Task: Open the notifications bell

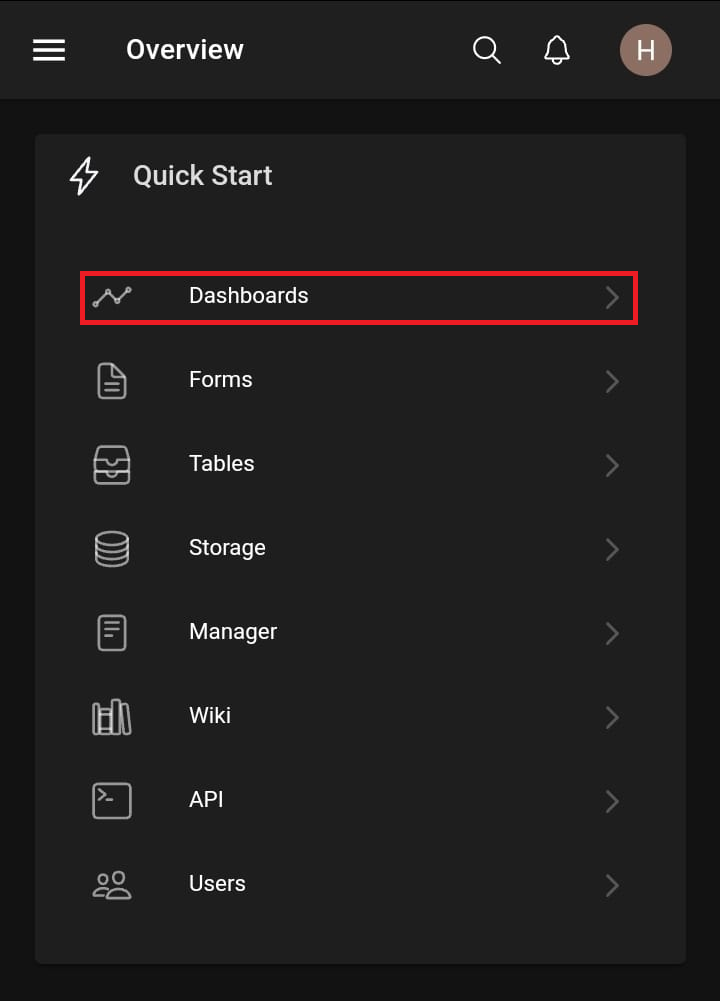Action: (x=557, y=50)
